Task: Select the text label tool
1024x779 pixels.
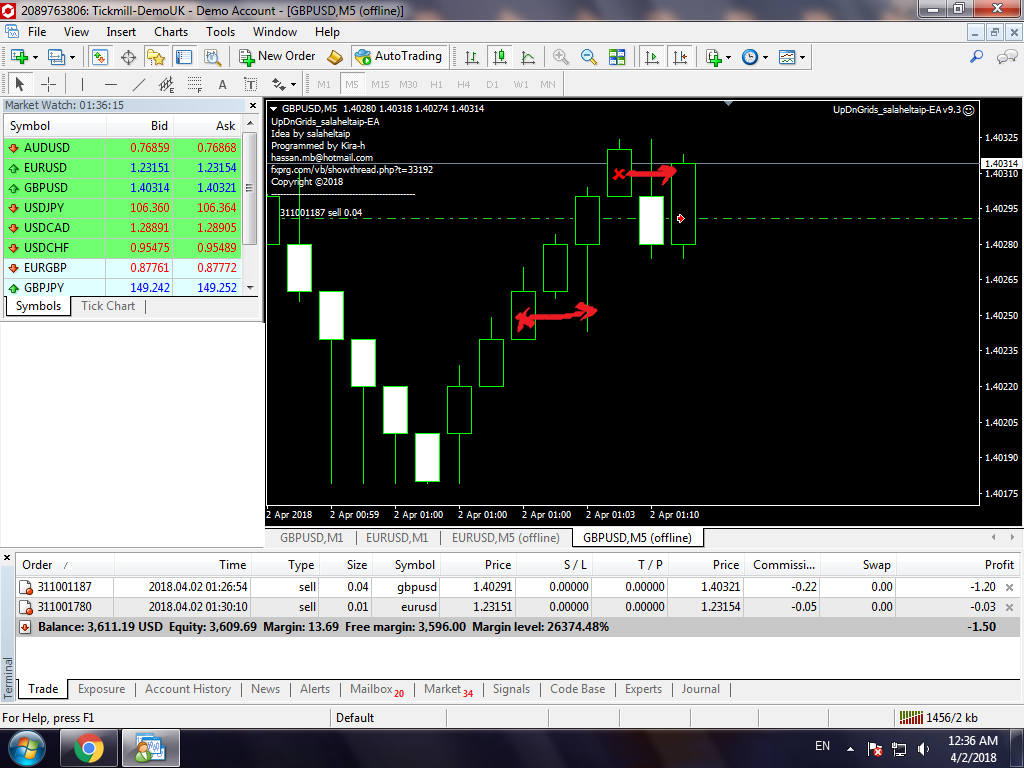Action: click(222, 84)
